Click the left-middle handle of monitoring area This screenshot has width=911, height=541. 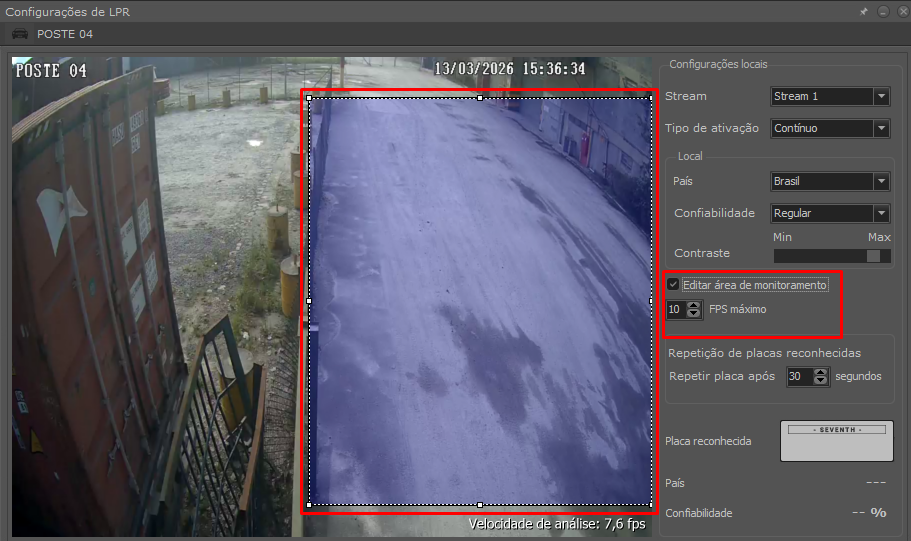(309, 301)
